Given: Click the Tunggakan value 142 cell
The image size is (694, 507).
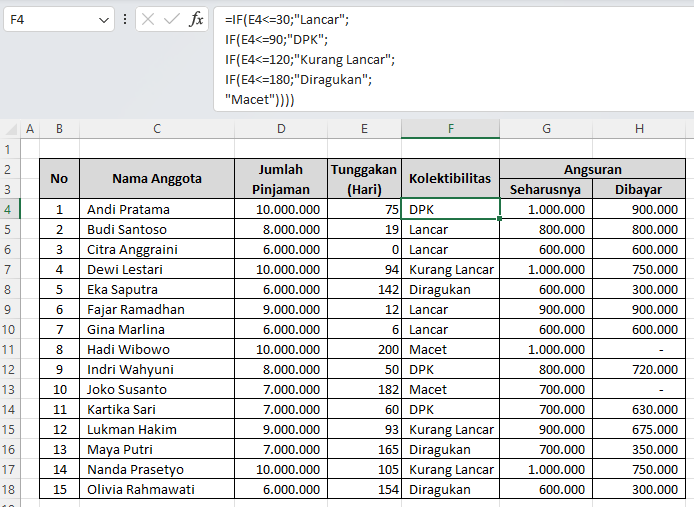Looking at the screenshot, I should (x=364, y=289).
